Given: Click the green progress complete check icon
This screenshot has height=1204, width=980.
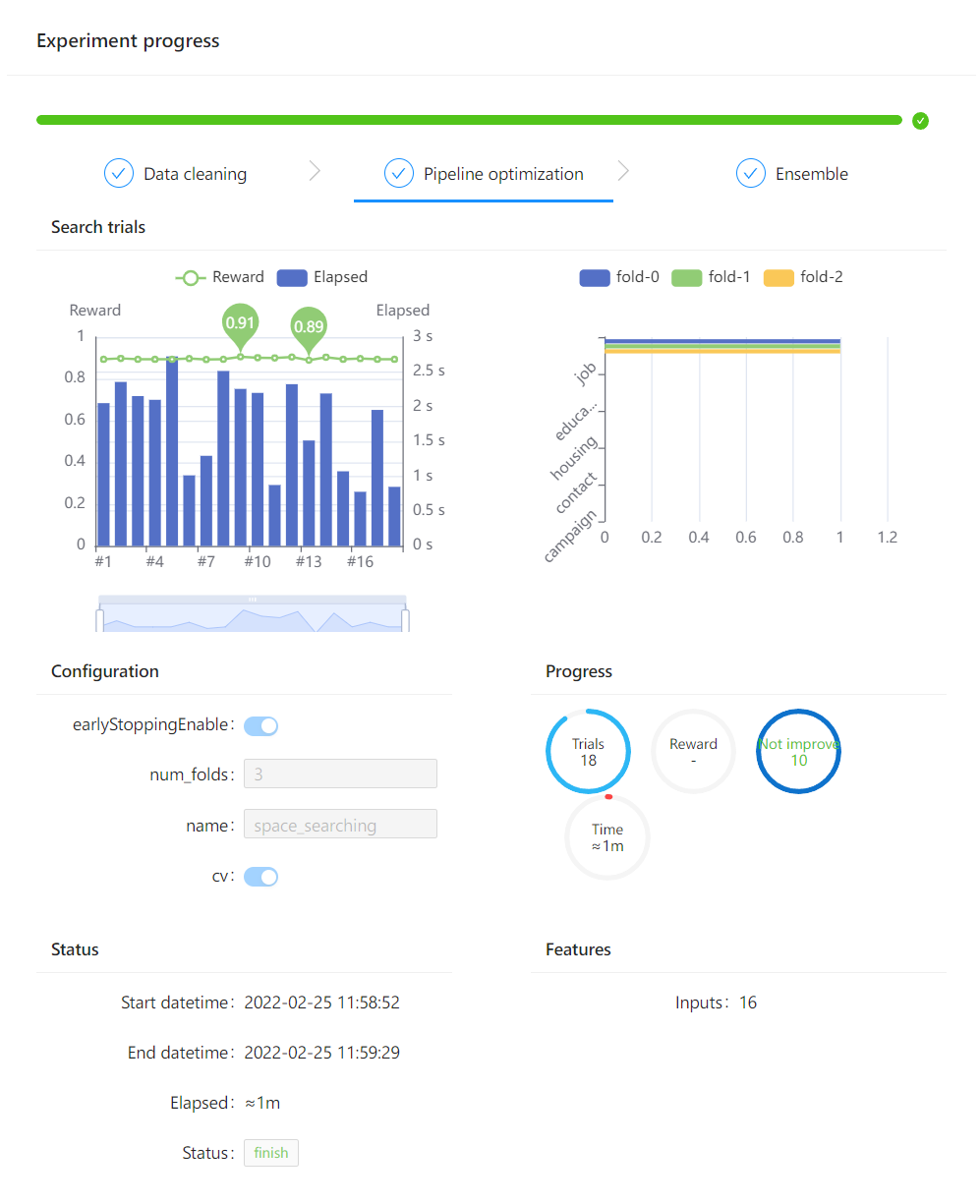Looking at the screenshot, I should 920,121.
